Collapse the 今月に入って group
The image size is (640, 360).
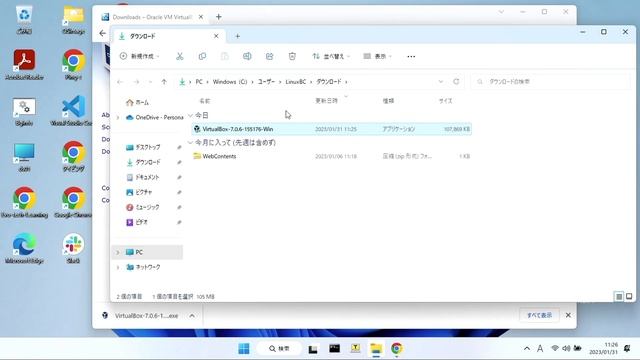pos(190,142)
